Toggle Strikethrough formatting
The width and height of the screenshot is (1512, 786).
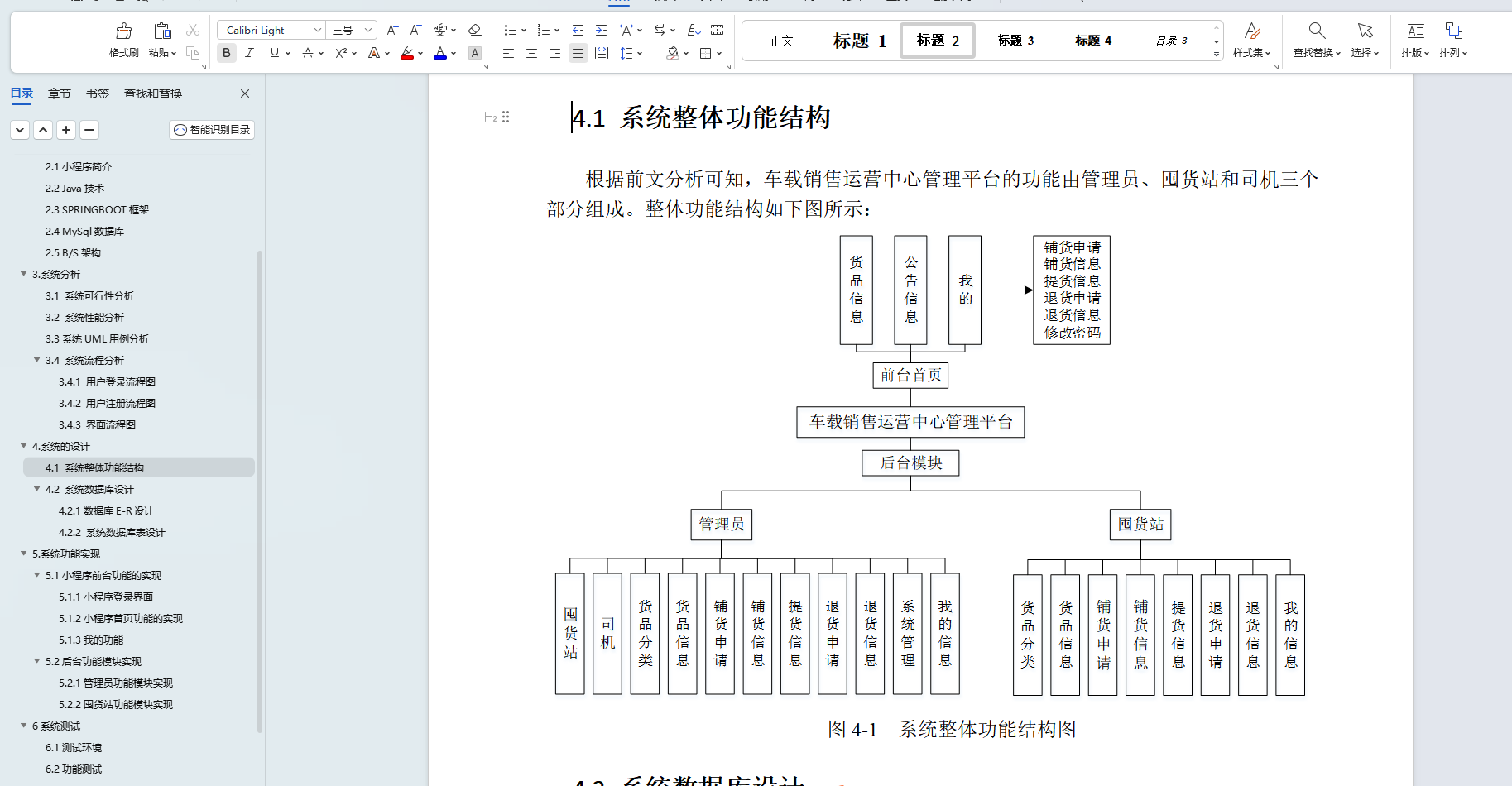pyautogui.click(x=308, y=53)
